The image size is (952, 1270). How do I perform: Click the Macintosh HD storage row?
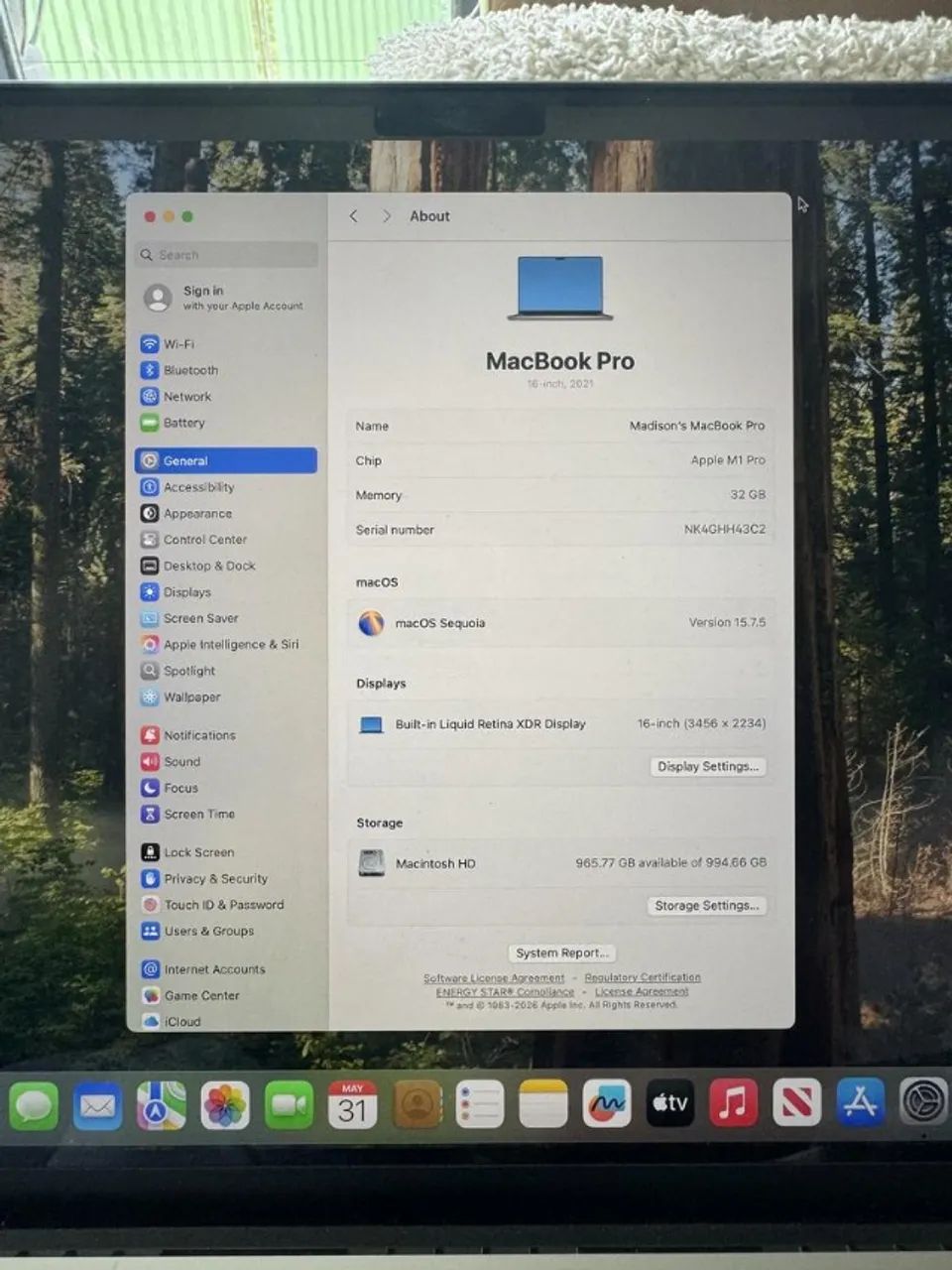560,863
